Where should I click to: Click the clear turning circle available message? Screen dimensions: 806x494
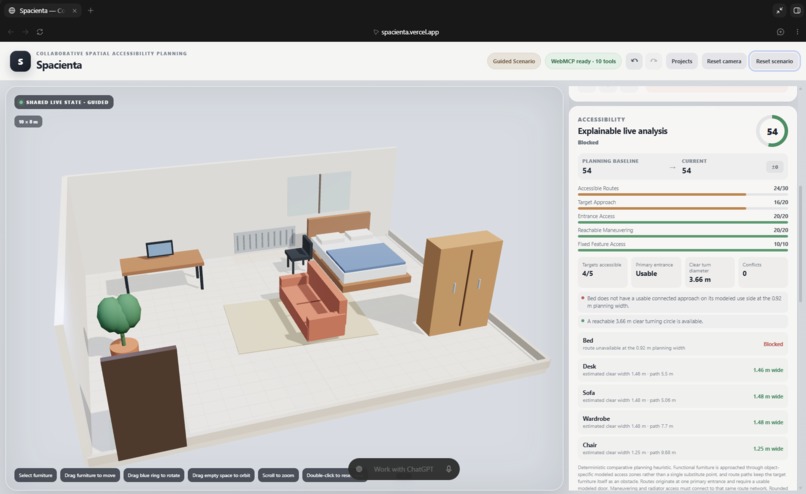tap(683, 321)
